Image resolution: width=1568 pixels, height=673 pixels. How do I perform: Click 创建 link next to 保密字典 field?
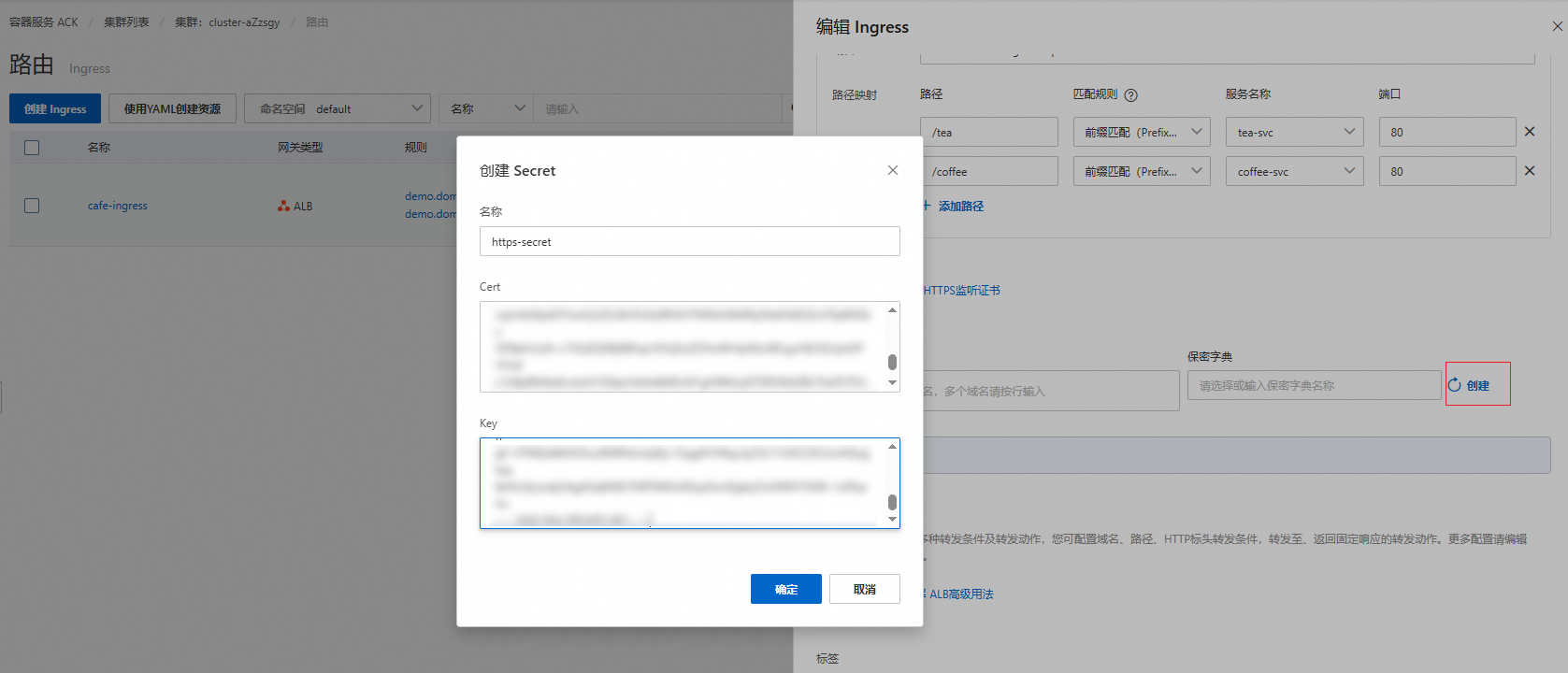point(1478,385)
